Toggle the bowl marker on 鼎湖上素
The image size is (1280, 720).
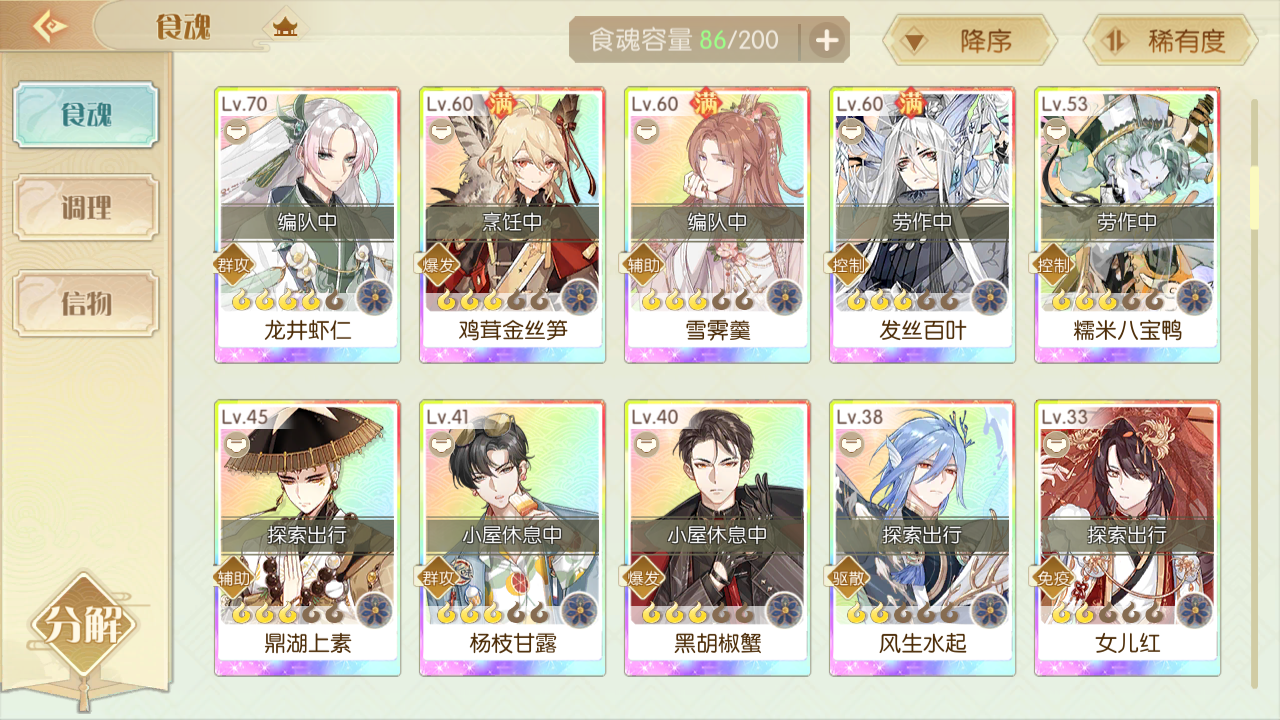tap(236, 445)
